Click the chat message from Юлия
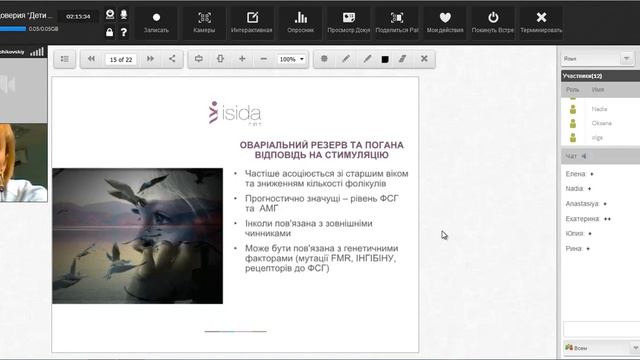This screenshot has height=360, width=640. 578,233
